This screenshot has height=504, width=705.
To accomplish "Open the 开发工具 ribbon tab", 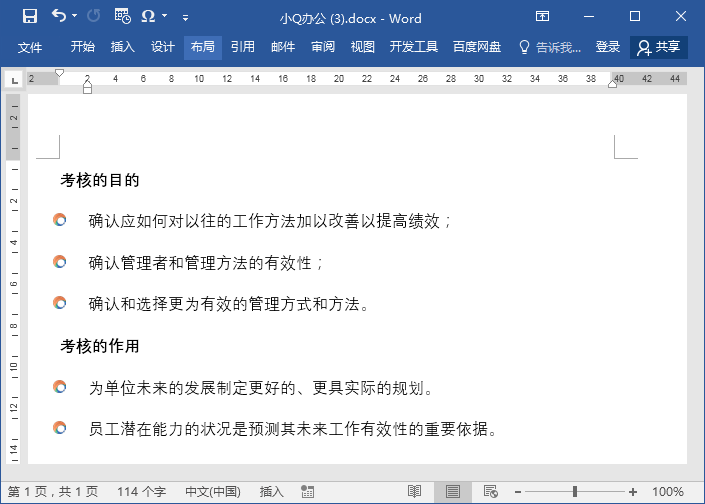I will tap(414, 47).
